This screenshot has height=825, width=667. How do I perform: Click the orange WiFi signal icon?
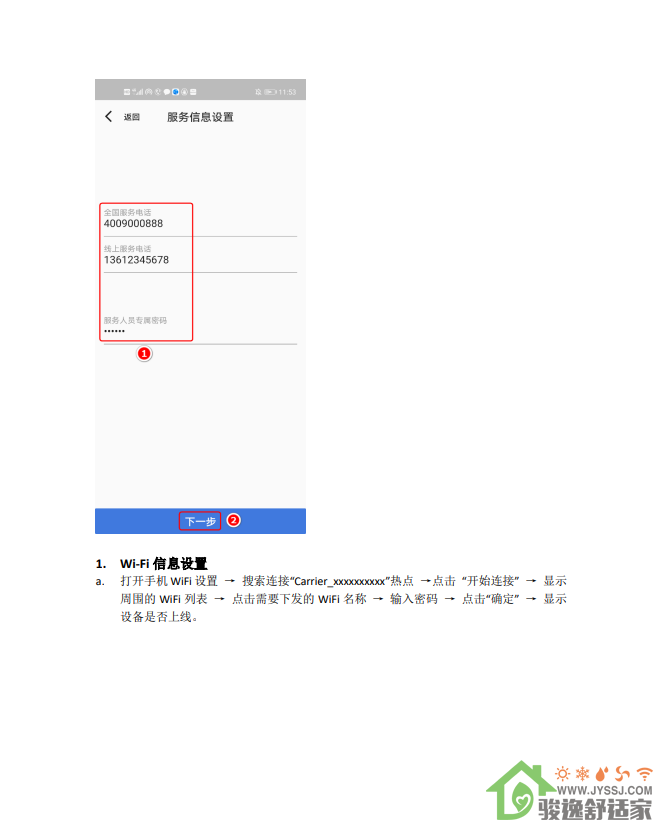coord(644,773)
